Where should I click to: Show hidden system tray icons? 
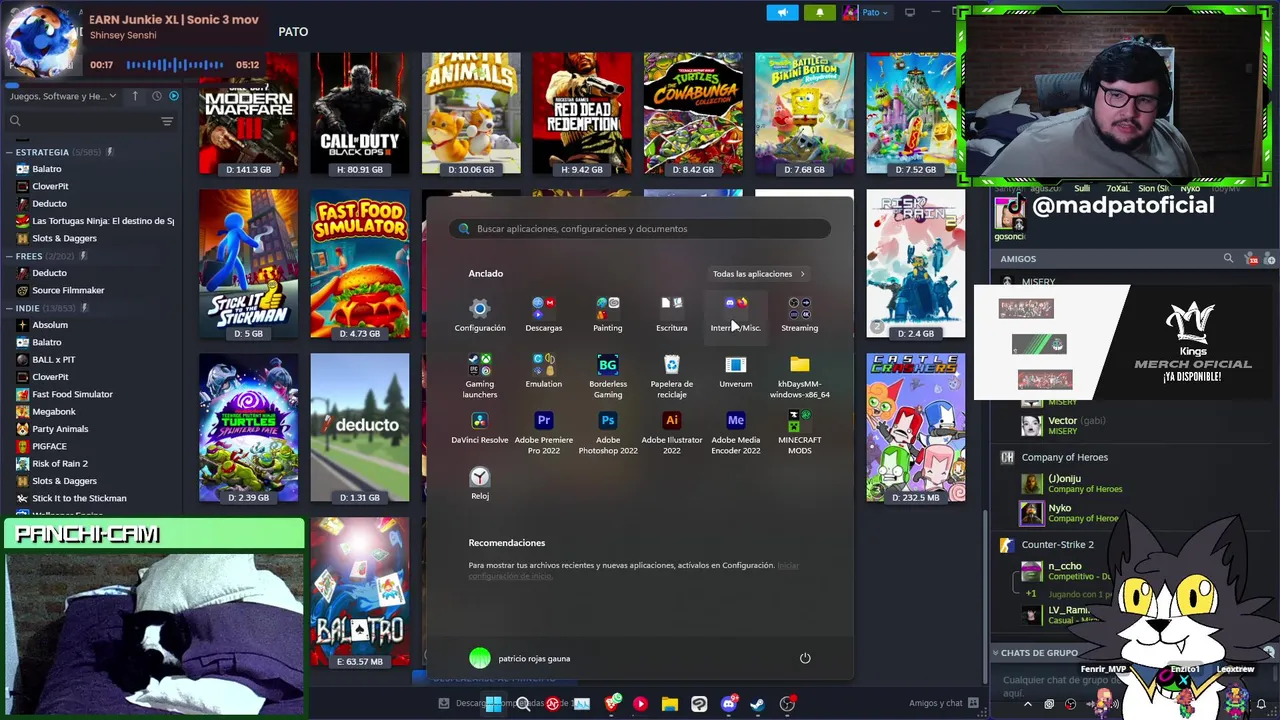tap(1027, 704)
